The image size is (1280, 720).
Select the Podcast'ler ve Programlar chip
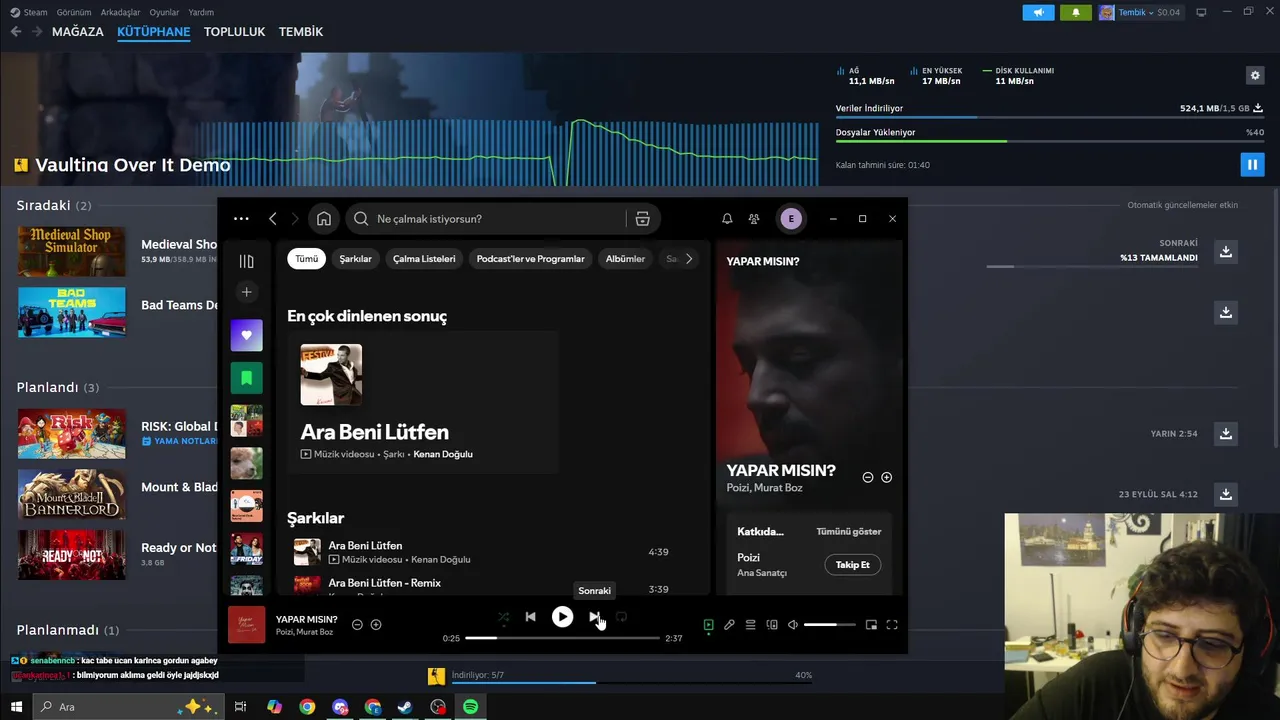(x=530, y=259)
